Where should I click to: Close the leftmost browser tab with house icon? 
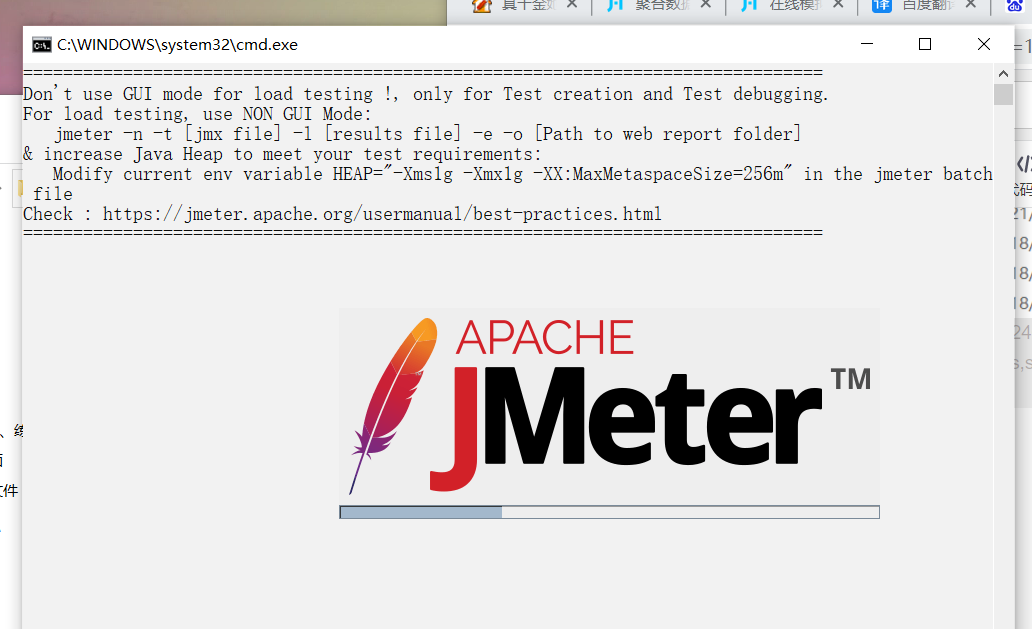coord(572,5)
